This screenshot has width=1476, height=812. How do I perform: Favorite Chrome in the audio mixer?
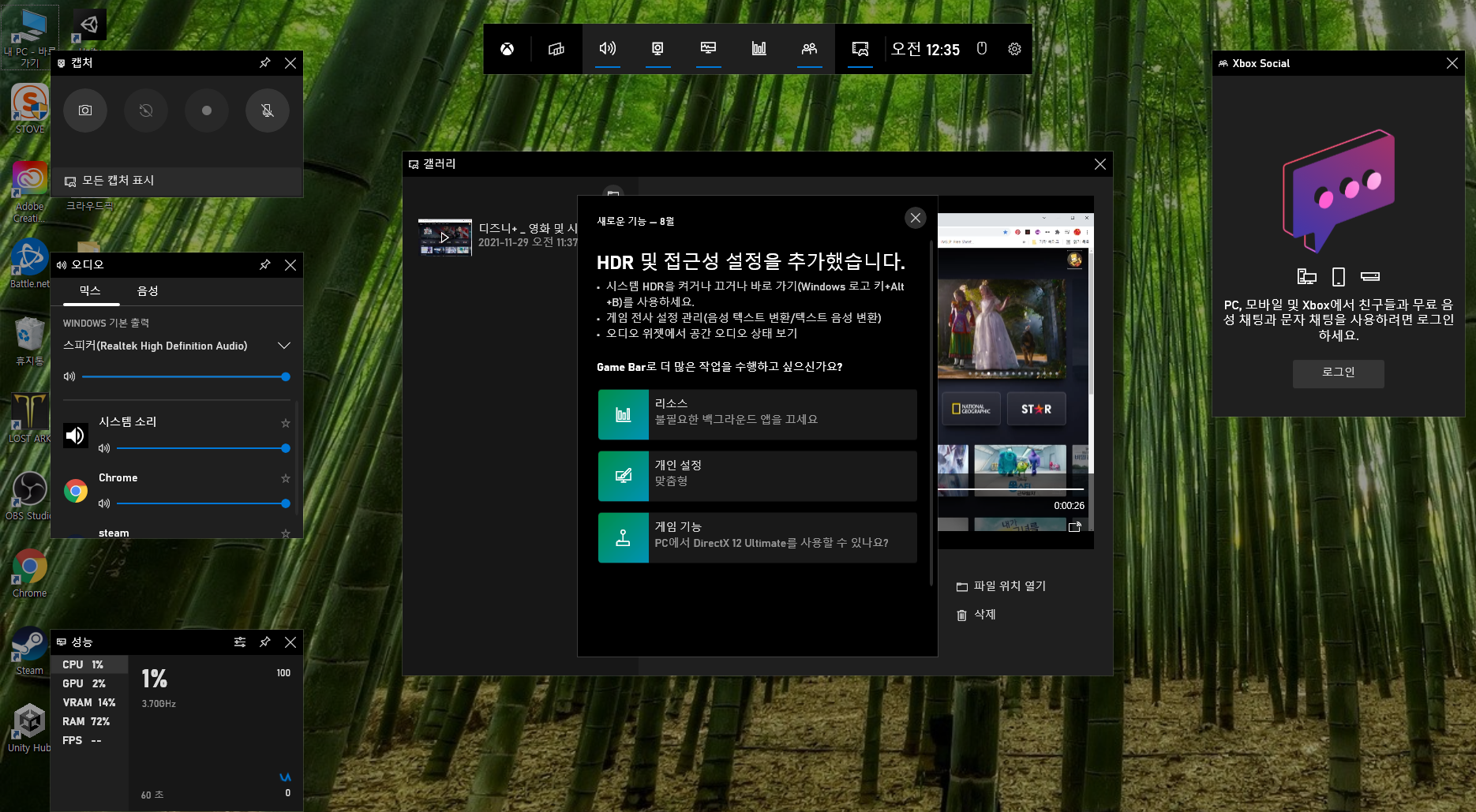pyautogui.click(x=286, y=478)
